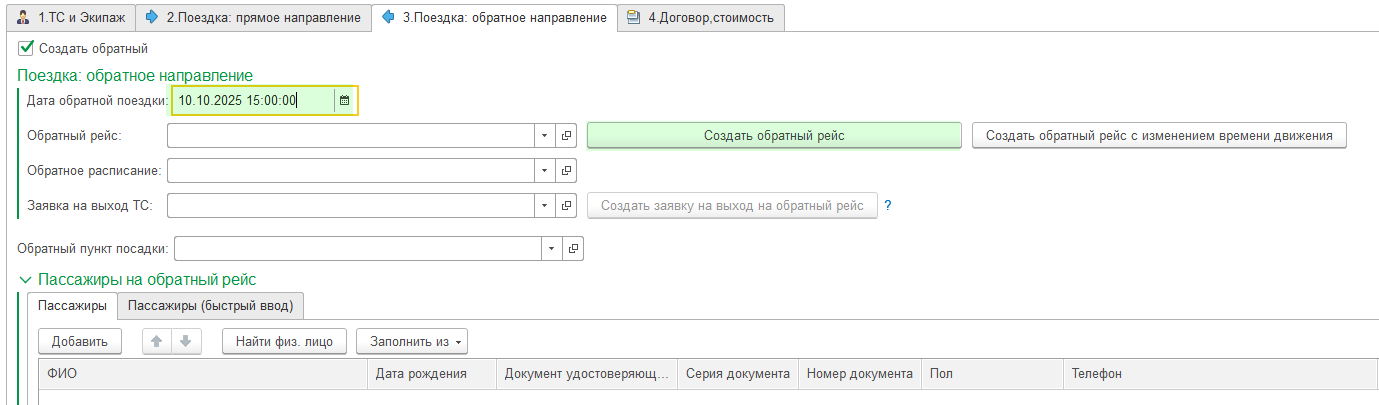
Task: Click open-form icon next to Обратный рейс
Action: [x=567, y=135]
